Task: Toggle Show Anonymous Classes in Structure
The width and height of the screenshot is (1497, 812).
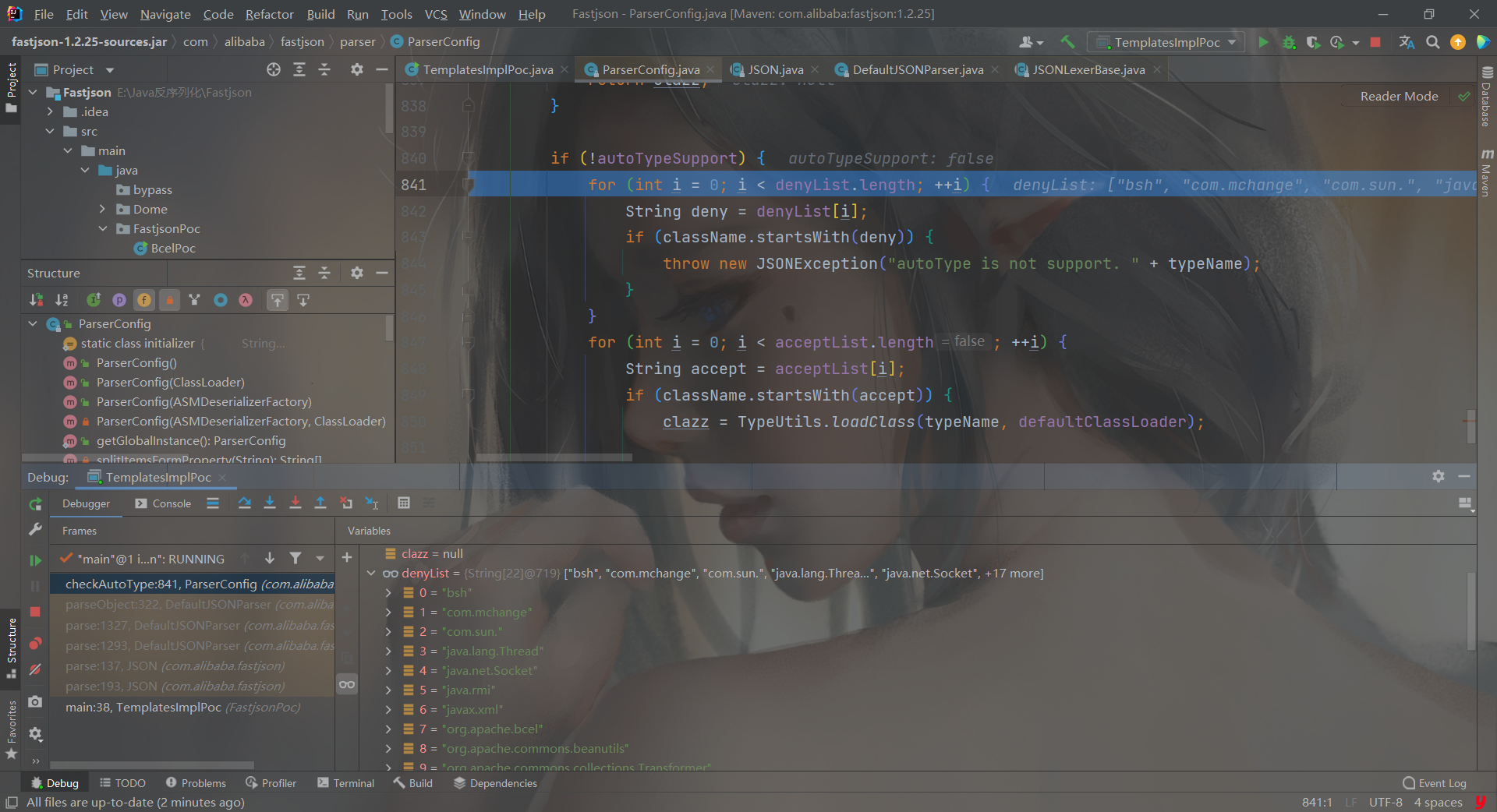Action: point(221,300)
